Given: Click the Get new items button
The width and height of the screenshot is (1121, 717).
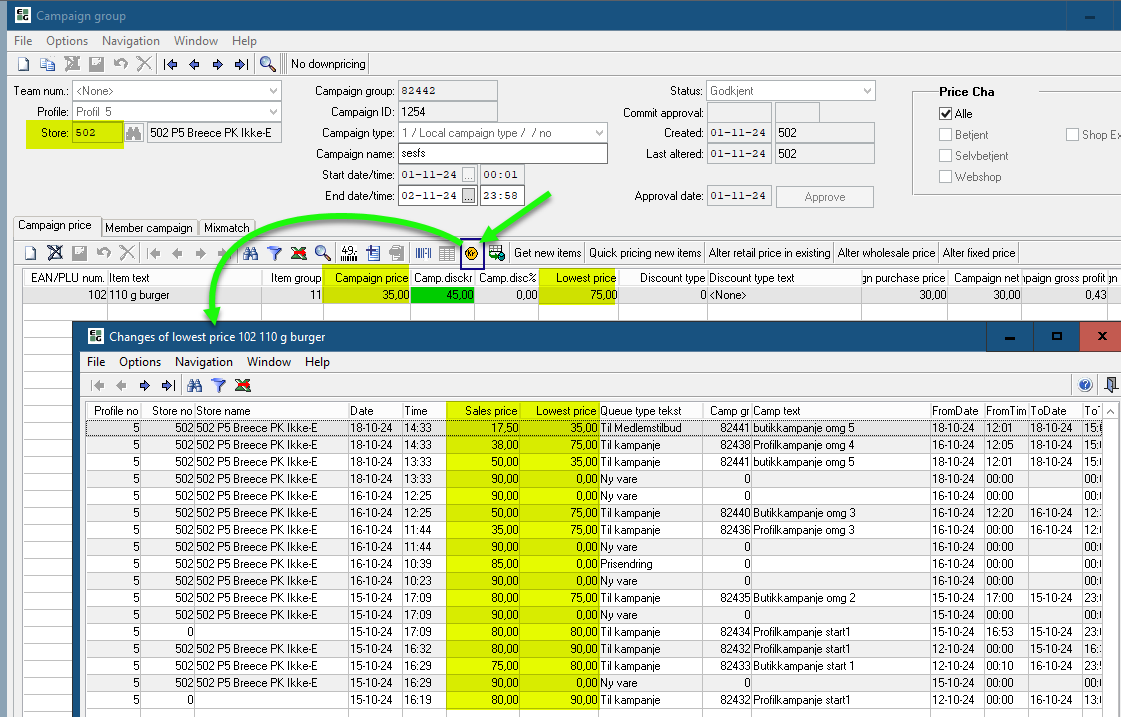Looking at the screenshot, I should click(x=547, y=253).
